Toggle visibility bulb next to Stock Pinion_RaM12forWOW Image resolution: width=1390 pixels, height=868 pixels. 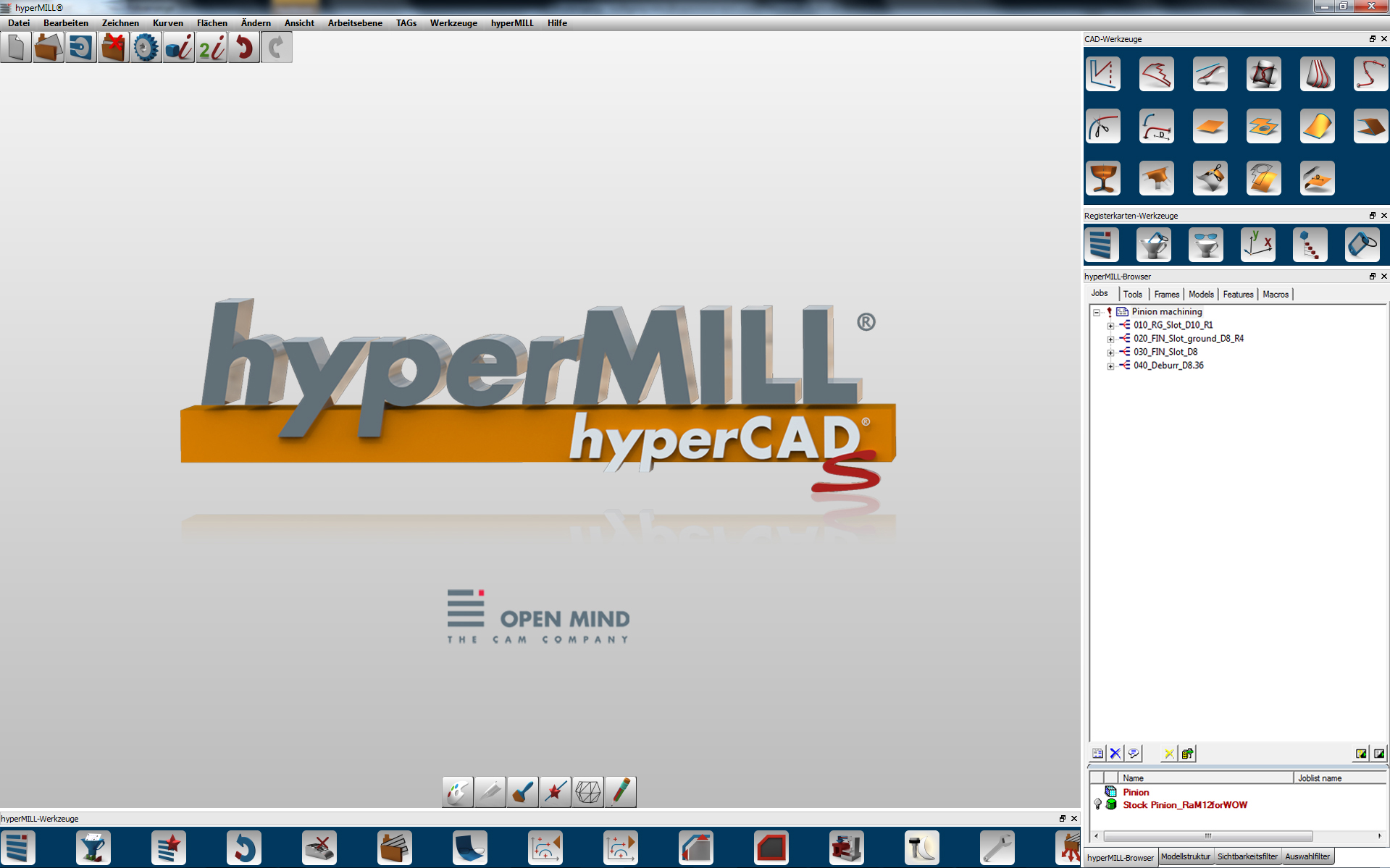(x=1098, y=804)
